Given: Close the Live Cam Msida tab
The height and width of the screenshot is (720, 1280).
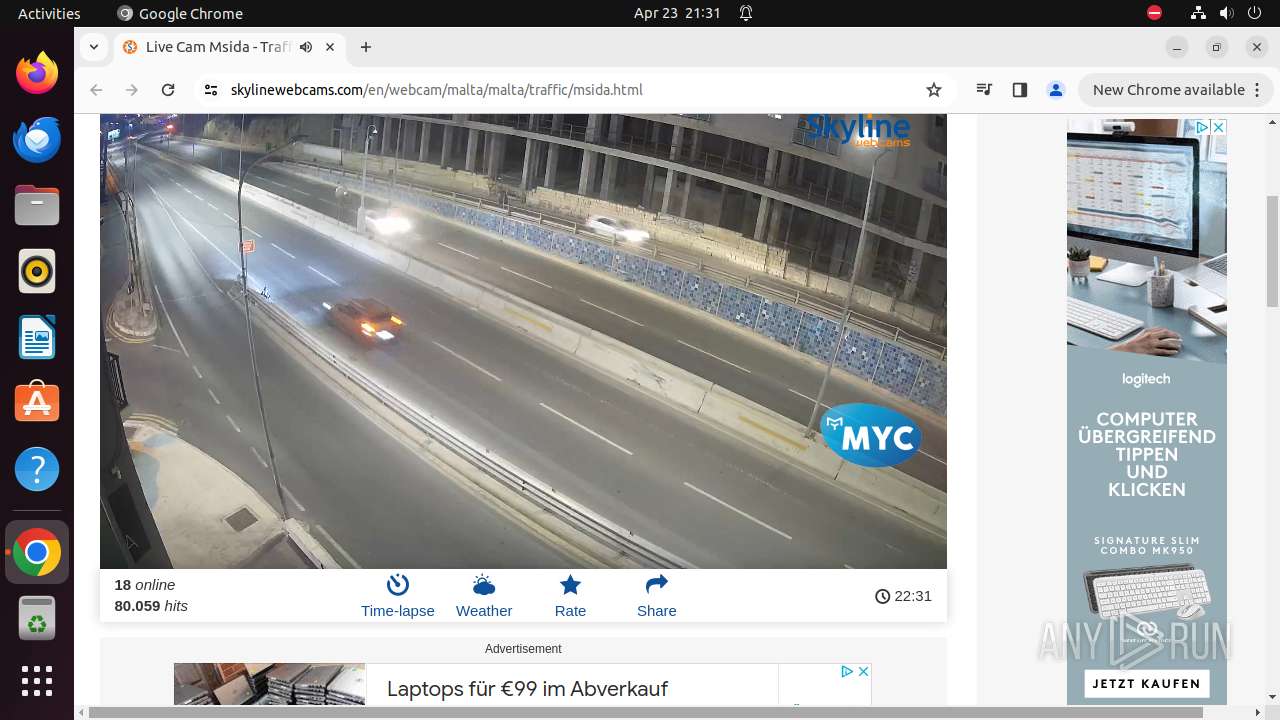Looking at the screenshot, I should [331, 47].
